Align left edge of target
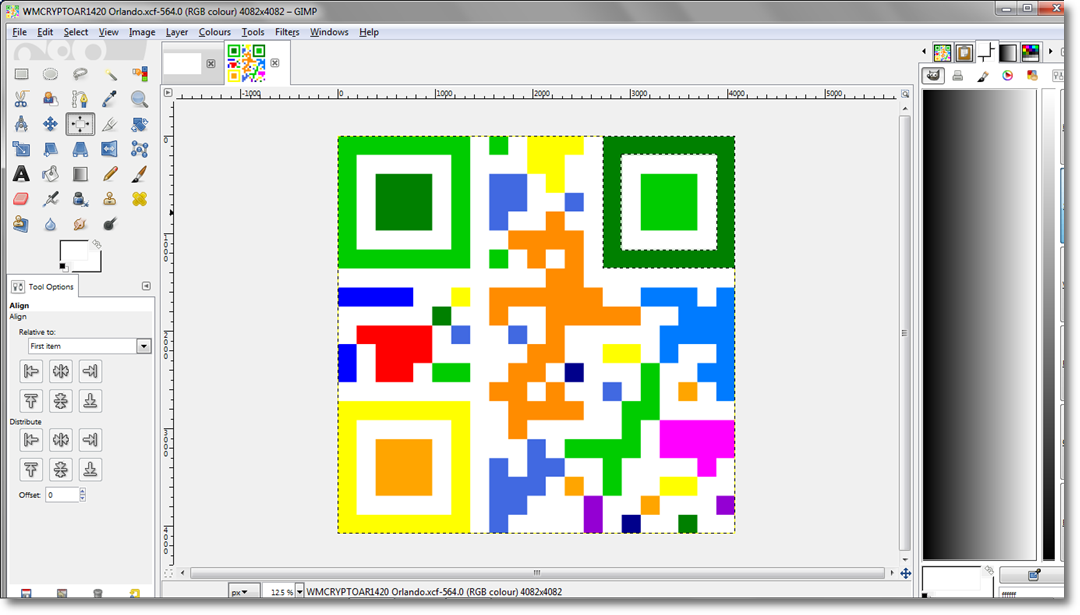Image resolution: width=1080 pixels, height=615 pixels. point(31,371)
